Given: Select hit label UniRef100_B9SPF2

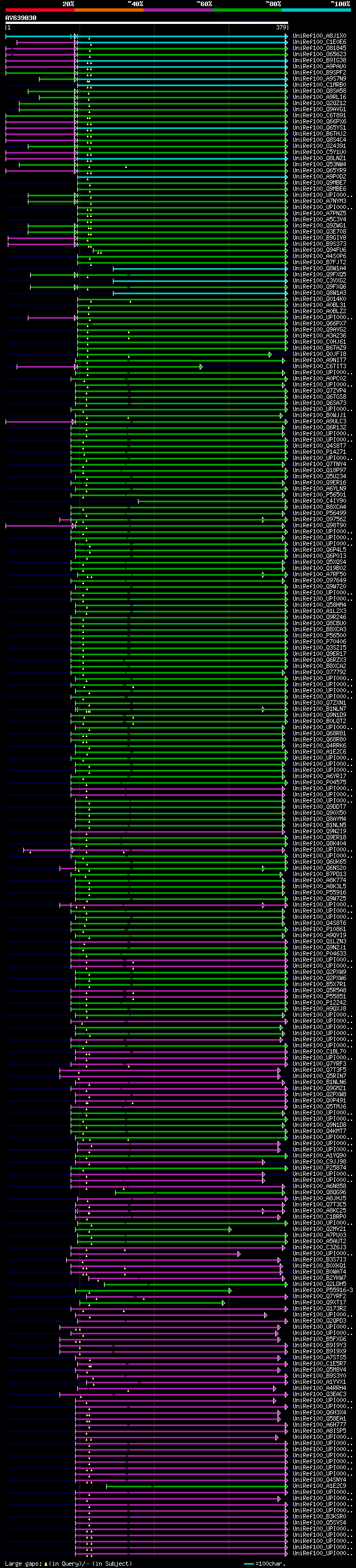Looking at the screenshot, I should tap(319, 72).
